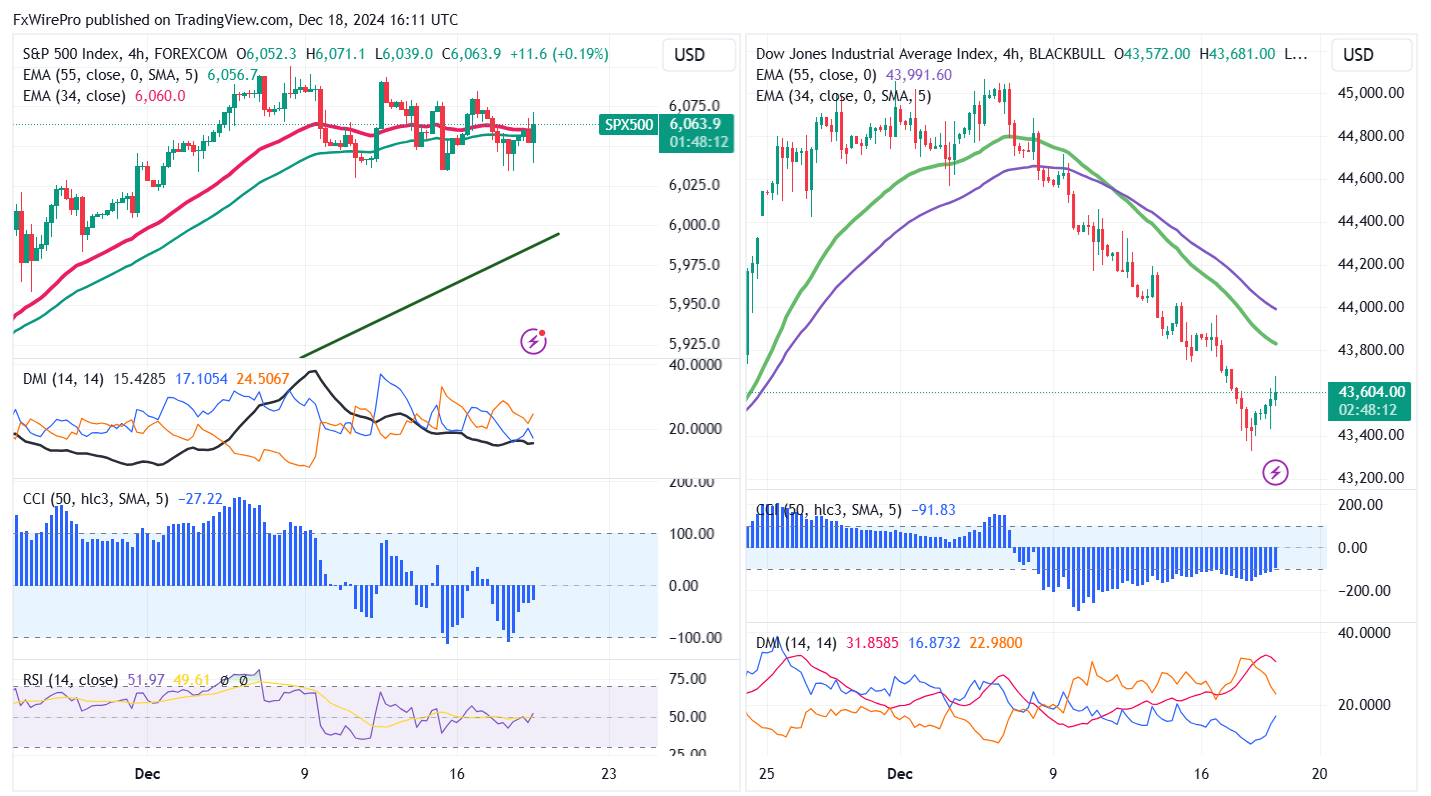Click the 6,063.9 current price label
This screenshot has width=1431, height=796.
(x=696, y=124)
